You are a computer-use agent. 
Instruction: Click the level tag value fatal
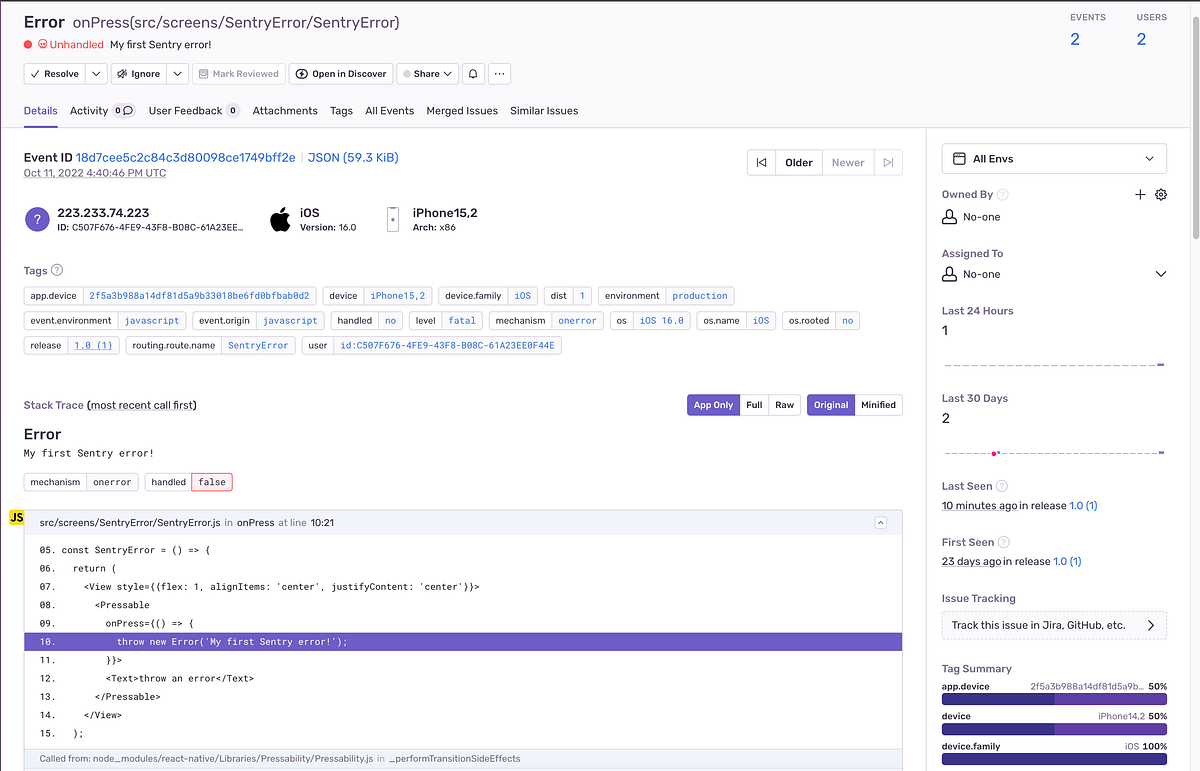tap(462, 321)
